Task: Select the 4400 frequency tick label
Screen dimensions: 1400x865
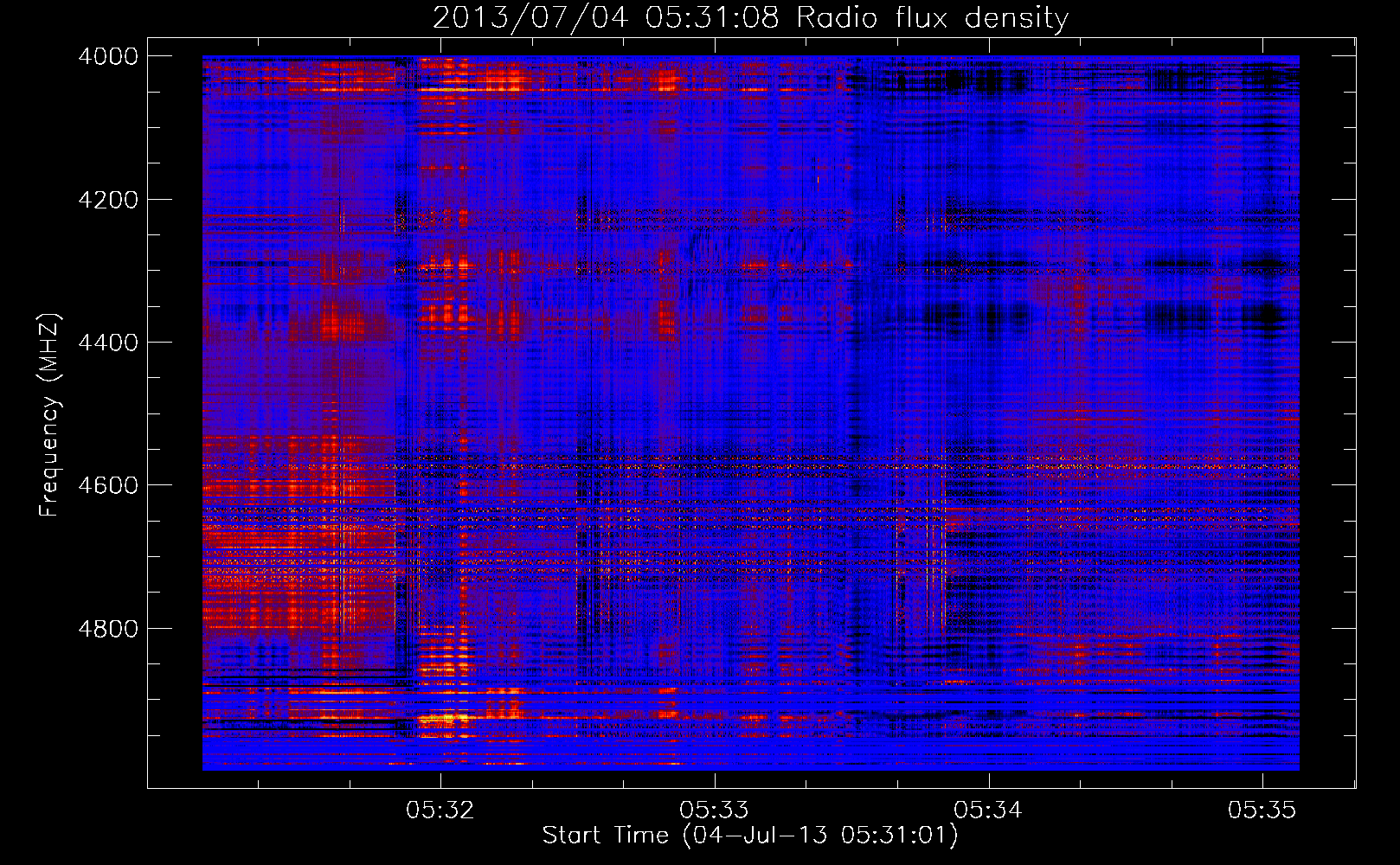Action: click(108, 343)
